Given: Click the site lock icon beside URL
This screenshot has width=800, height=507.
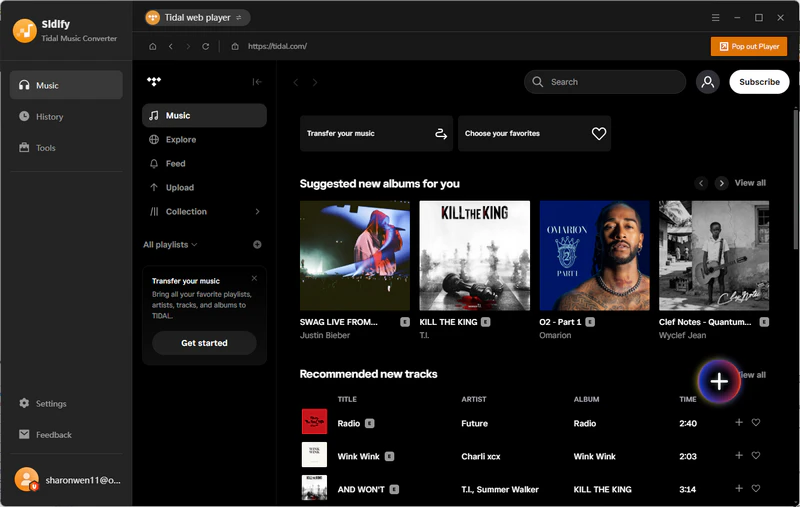Looking at the screenshot, I should 235,46.
